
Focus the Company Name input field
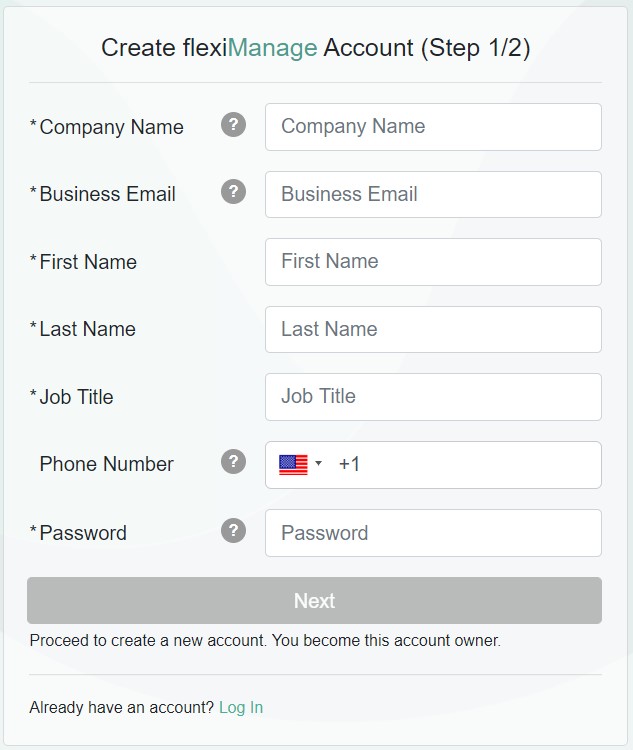[433, 127]
